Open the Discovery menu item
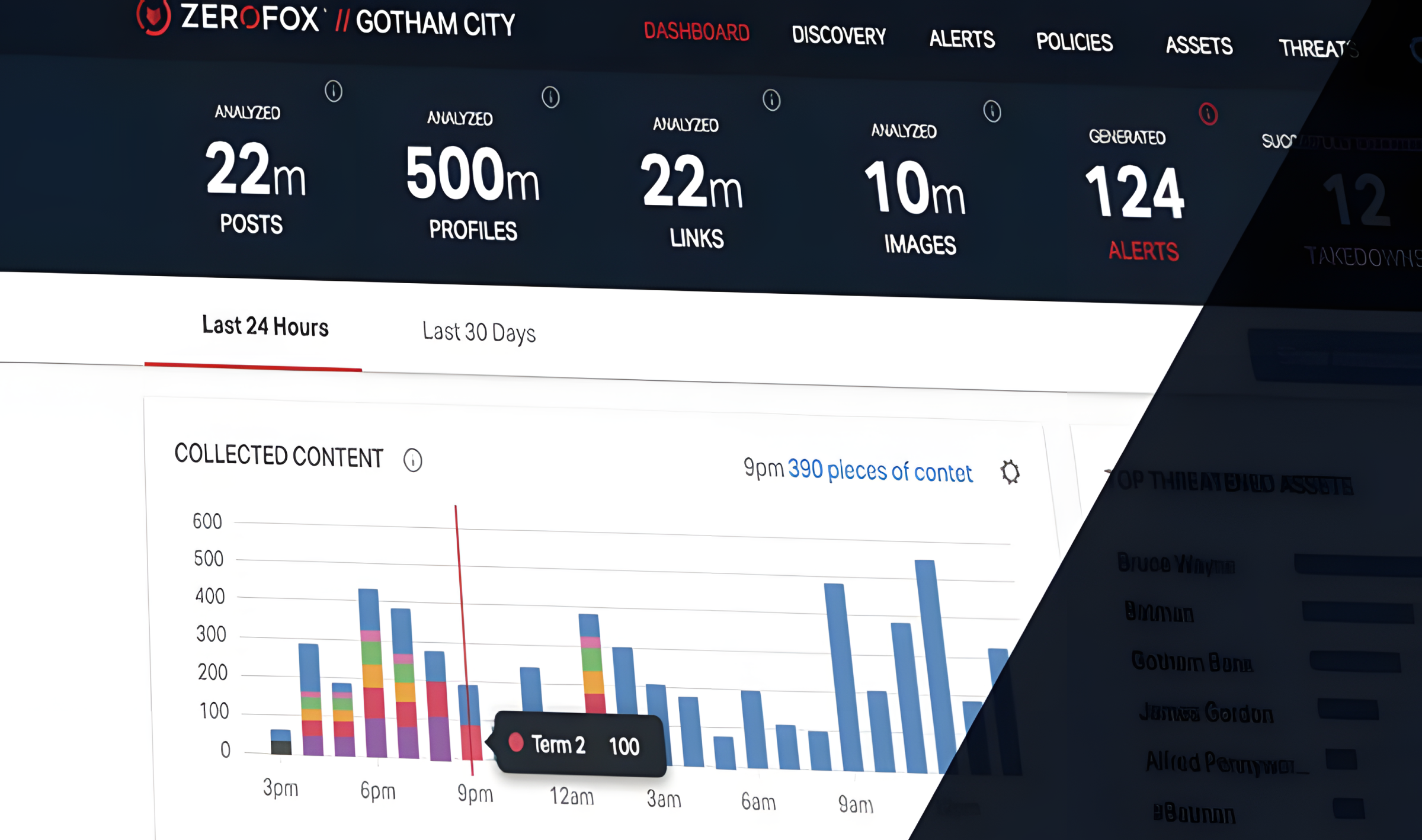Screen dimensions: 1422x840 [839, 36]
